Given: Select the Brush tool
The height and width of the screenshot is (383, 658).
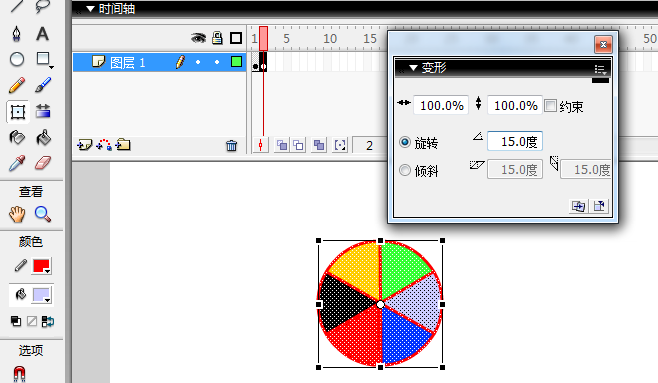Looking at the screenshot, I should pyautogui.click(x=43, y=85).
